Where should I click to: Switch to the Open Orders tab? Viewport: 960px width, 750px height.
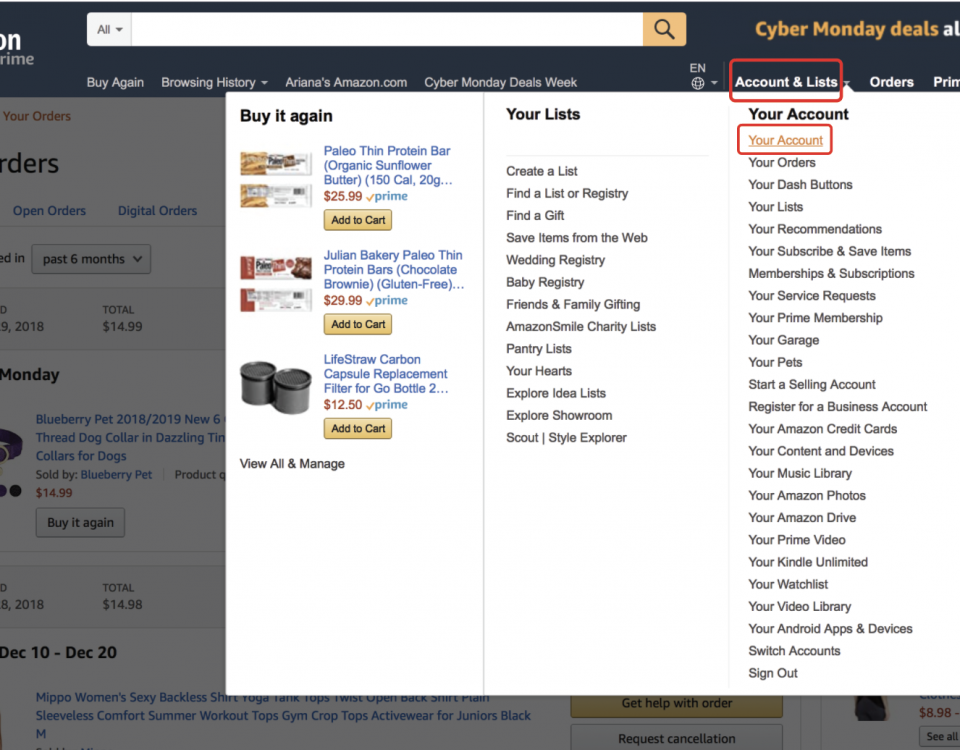[x=49, y=211]
